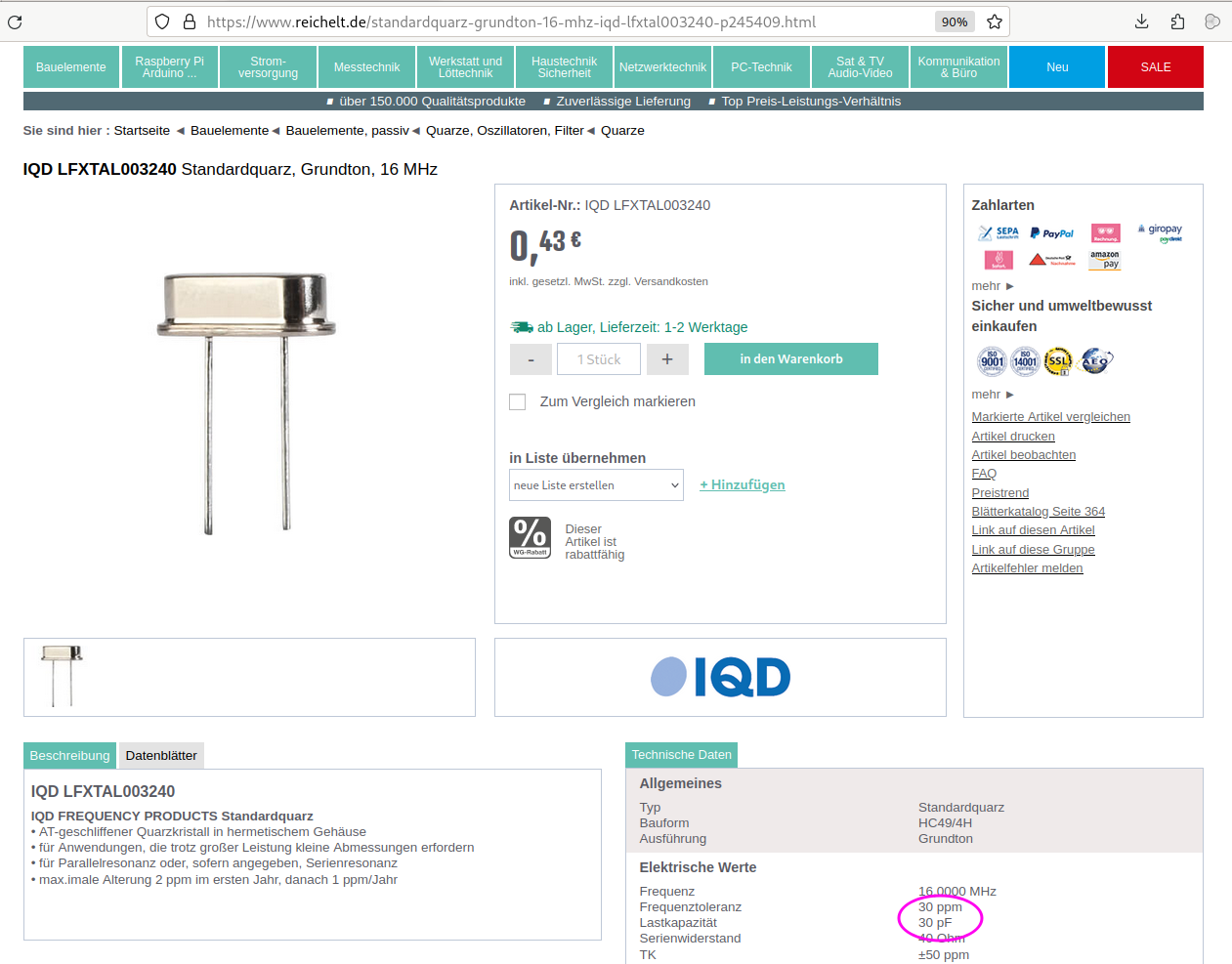Open the Messtechnik menu
Viewport: 1232px width, 964px height.
[367, 67]
